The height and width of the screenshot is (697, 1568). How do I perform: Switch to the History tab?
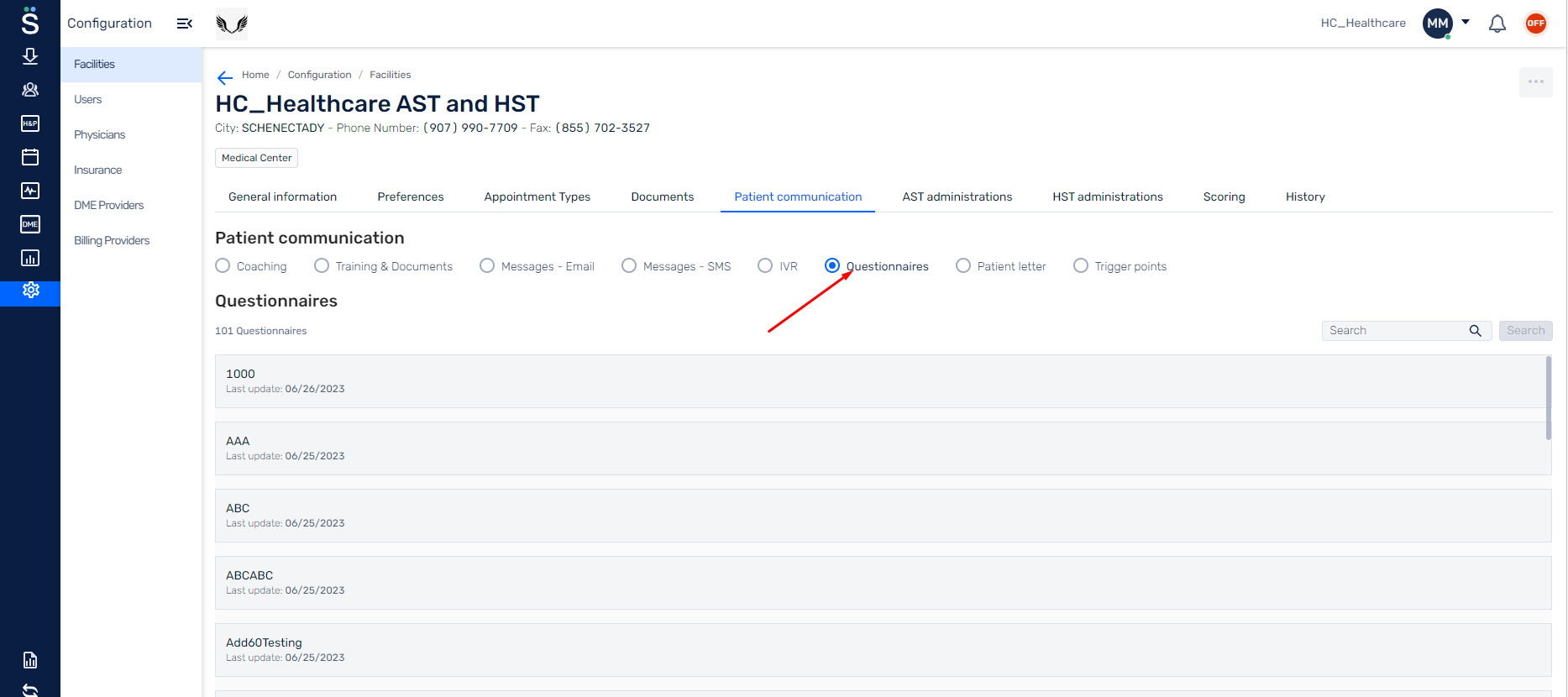(1305, 197)
